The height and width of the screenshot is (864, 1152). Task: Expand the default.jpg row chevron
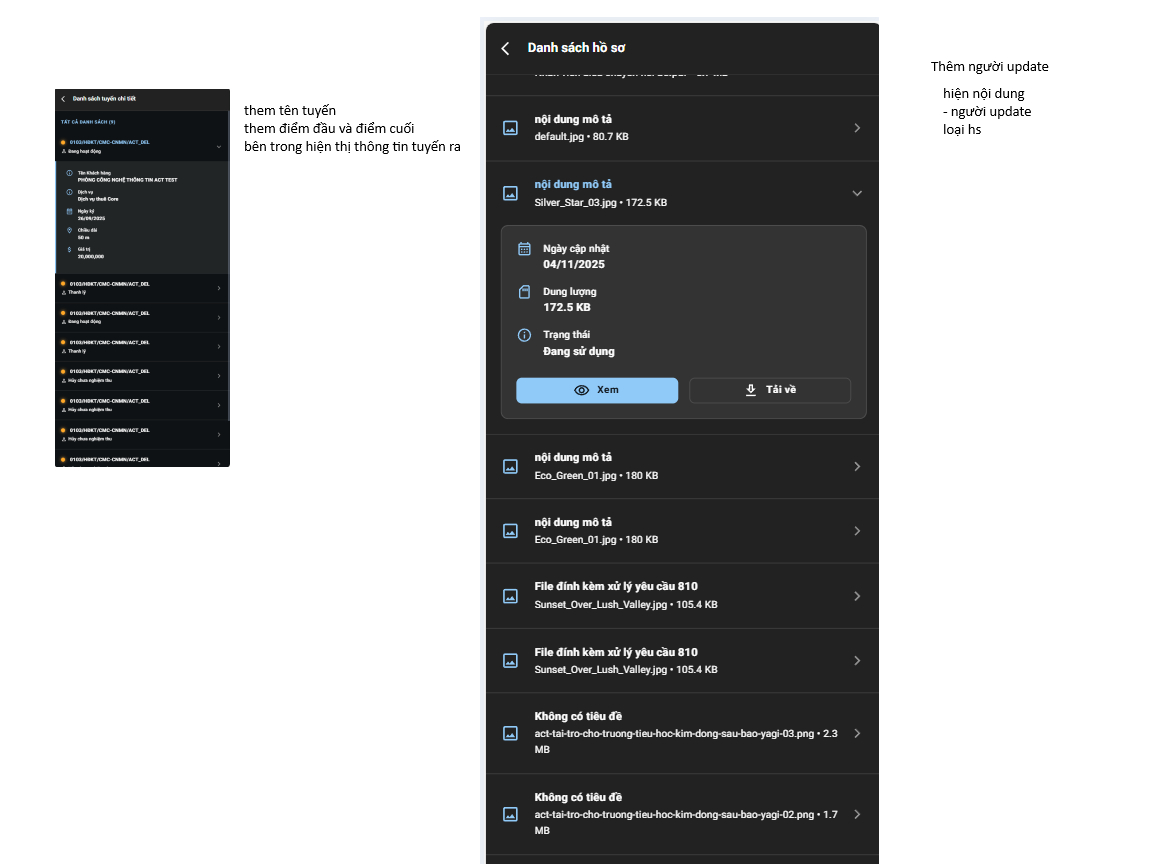[x=857, y=128]
